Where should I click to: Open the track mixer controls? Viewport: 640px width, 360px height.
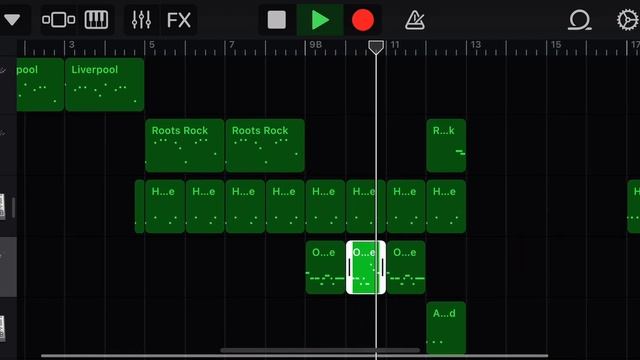(141, 20)
